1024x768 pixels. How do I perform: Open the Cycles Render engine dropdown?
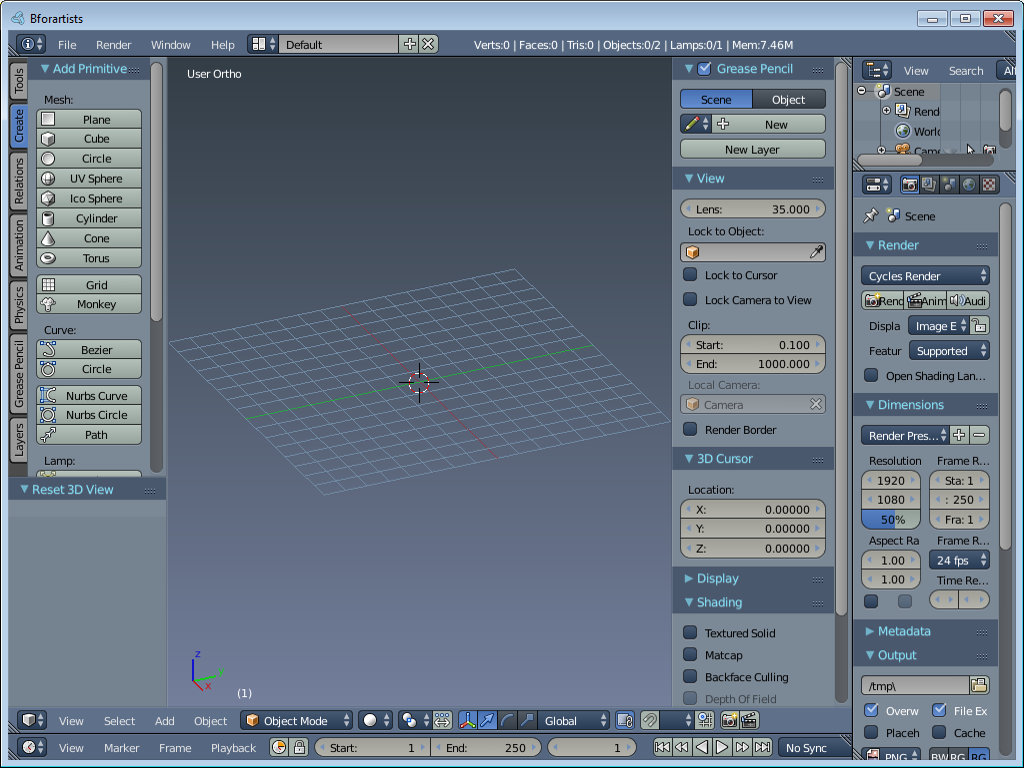[x=925, y=276]
